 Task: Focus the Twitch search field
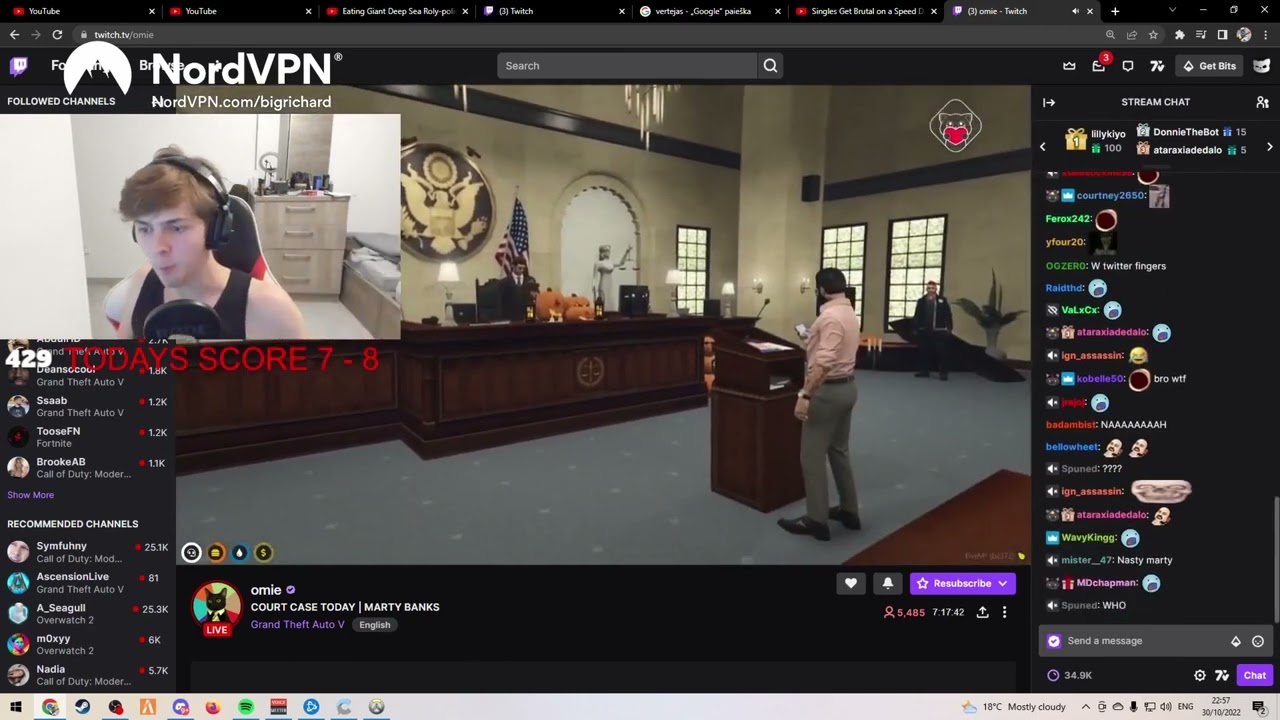(627, 66)
